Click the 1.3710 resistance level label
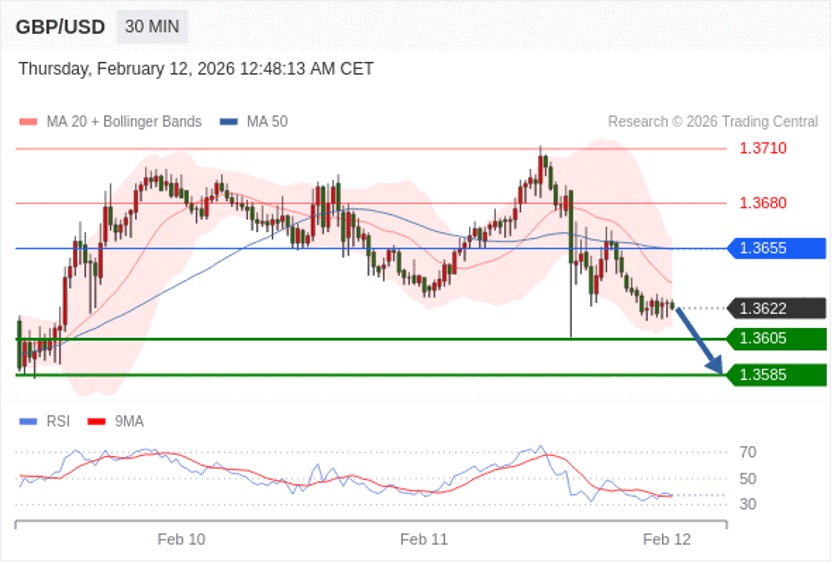The width and height of the screenshot is (832, 564). (763, 148)
